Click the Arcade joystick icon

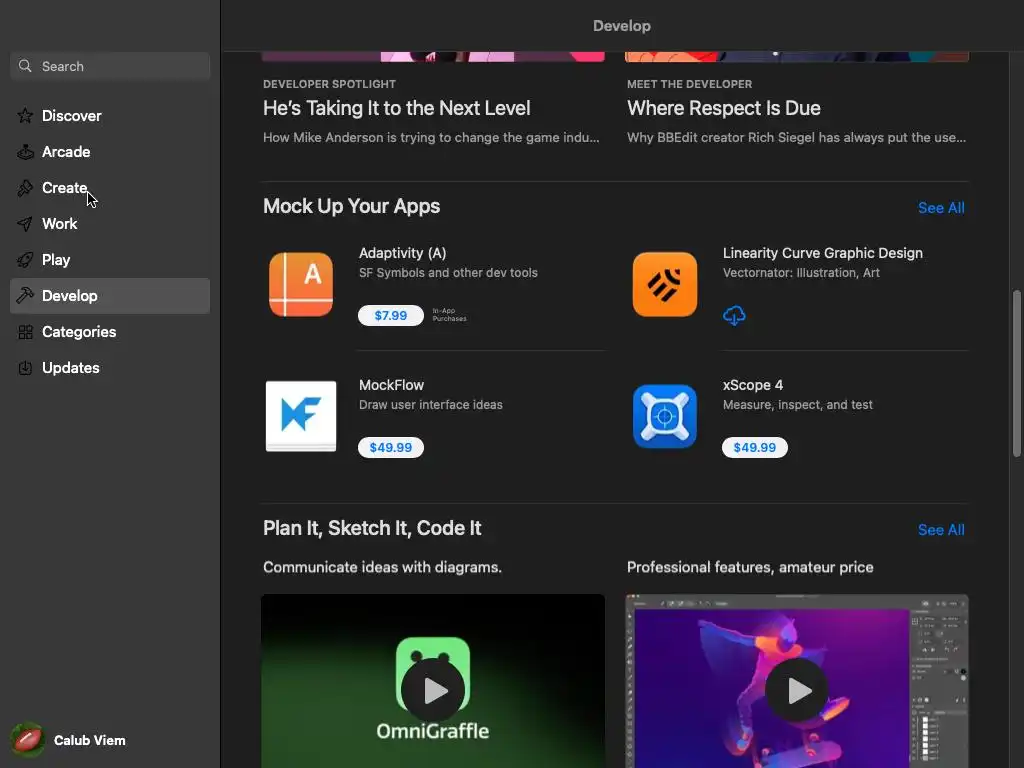coord(25,152)
